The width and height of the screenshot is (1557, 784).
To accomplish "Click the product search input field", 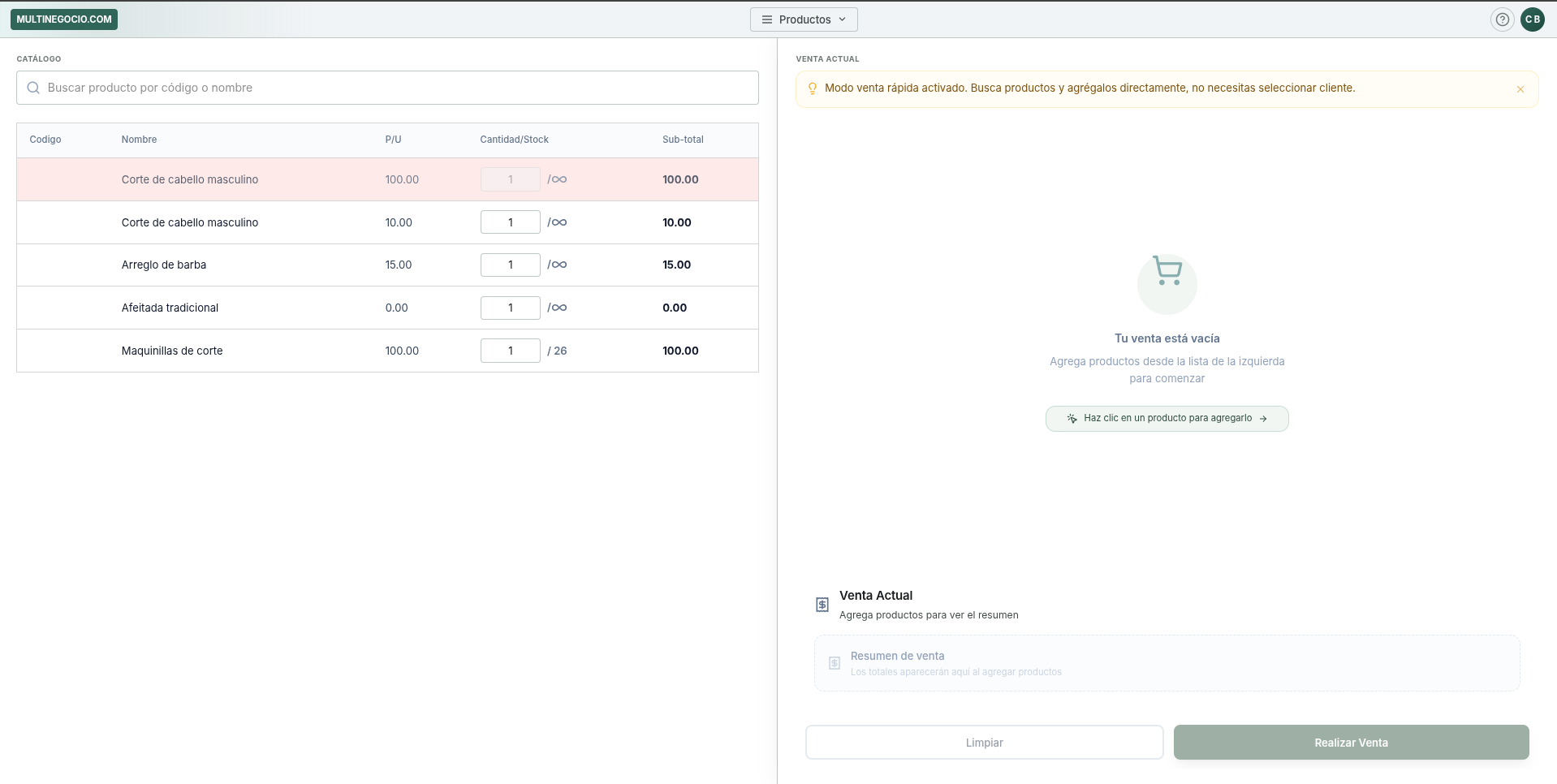I will 387,88.
